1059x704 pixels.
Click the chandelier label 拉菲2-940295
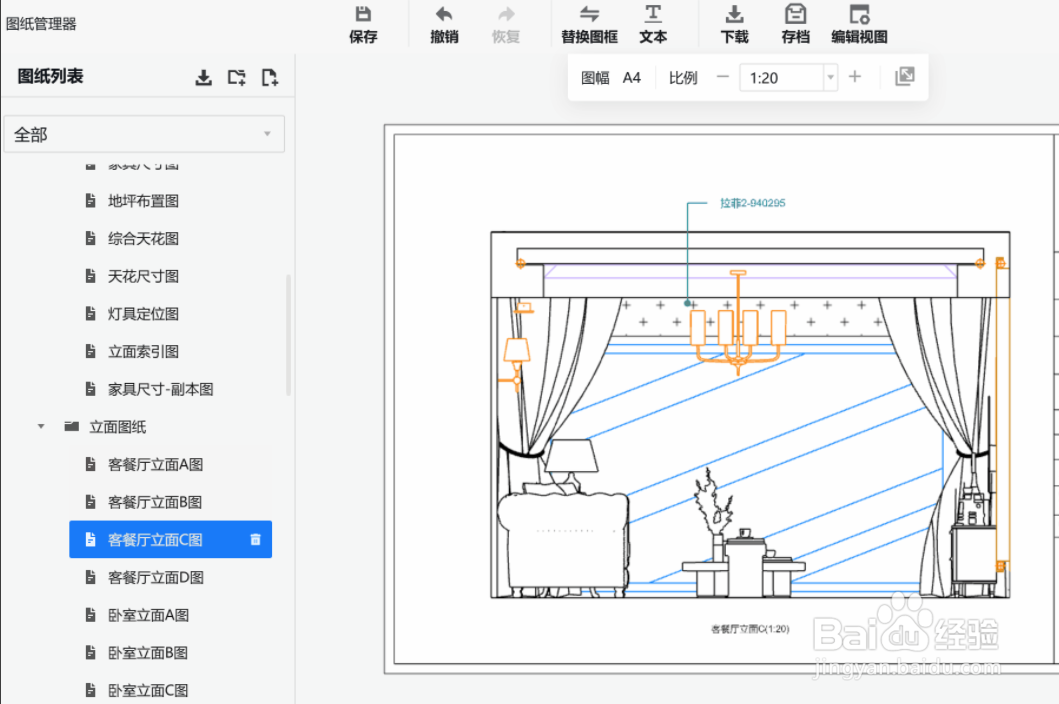[x=752, y=203]
